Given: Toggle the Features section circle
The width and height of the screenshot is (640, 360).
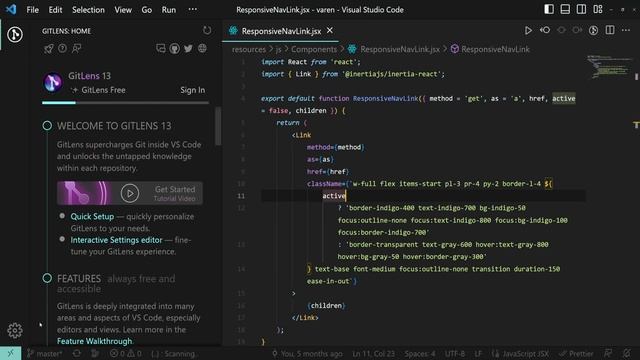Looking at the screenshot, I should [x=47, y=278].
